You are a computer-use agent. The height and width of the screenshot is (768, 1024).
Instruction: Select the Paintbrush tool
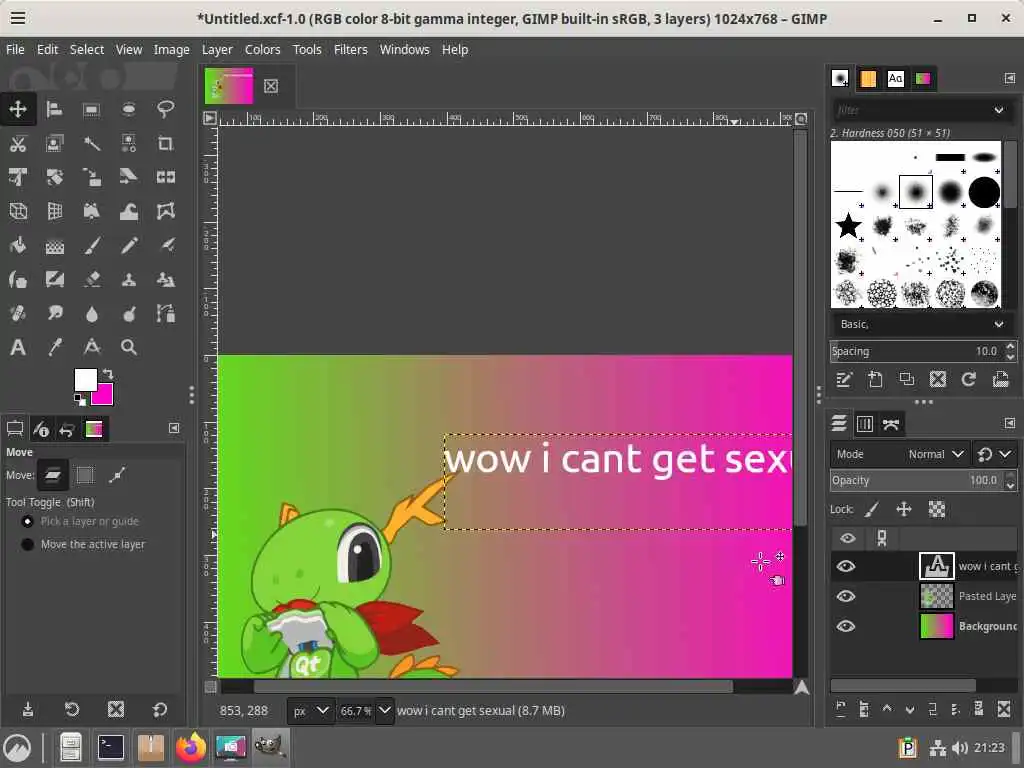[91, 246]
